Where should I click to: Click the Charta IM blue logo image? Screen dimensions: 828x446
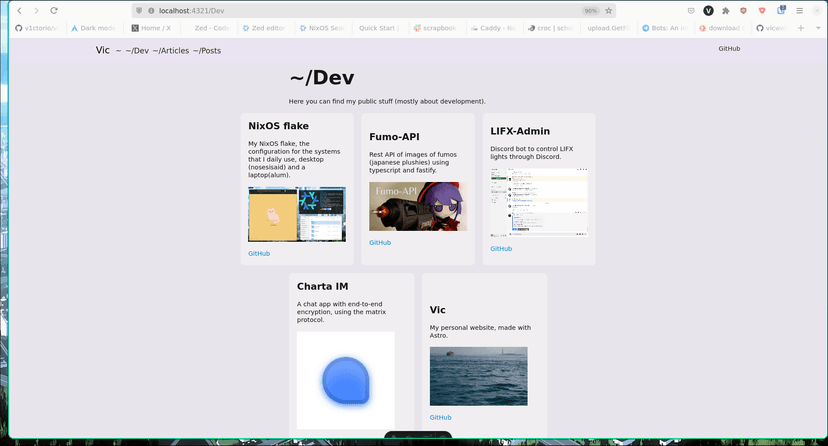[x=346, y=380]
